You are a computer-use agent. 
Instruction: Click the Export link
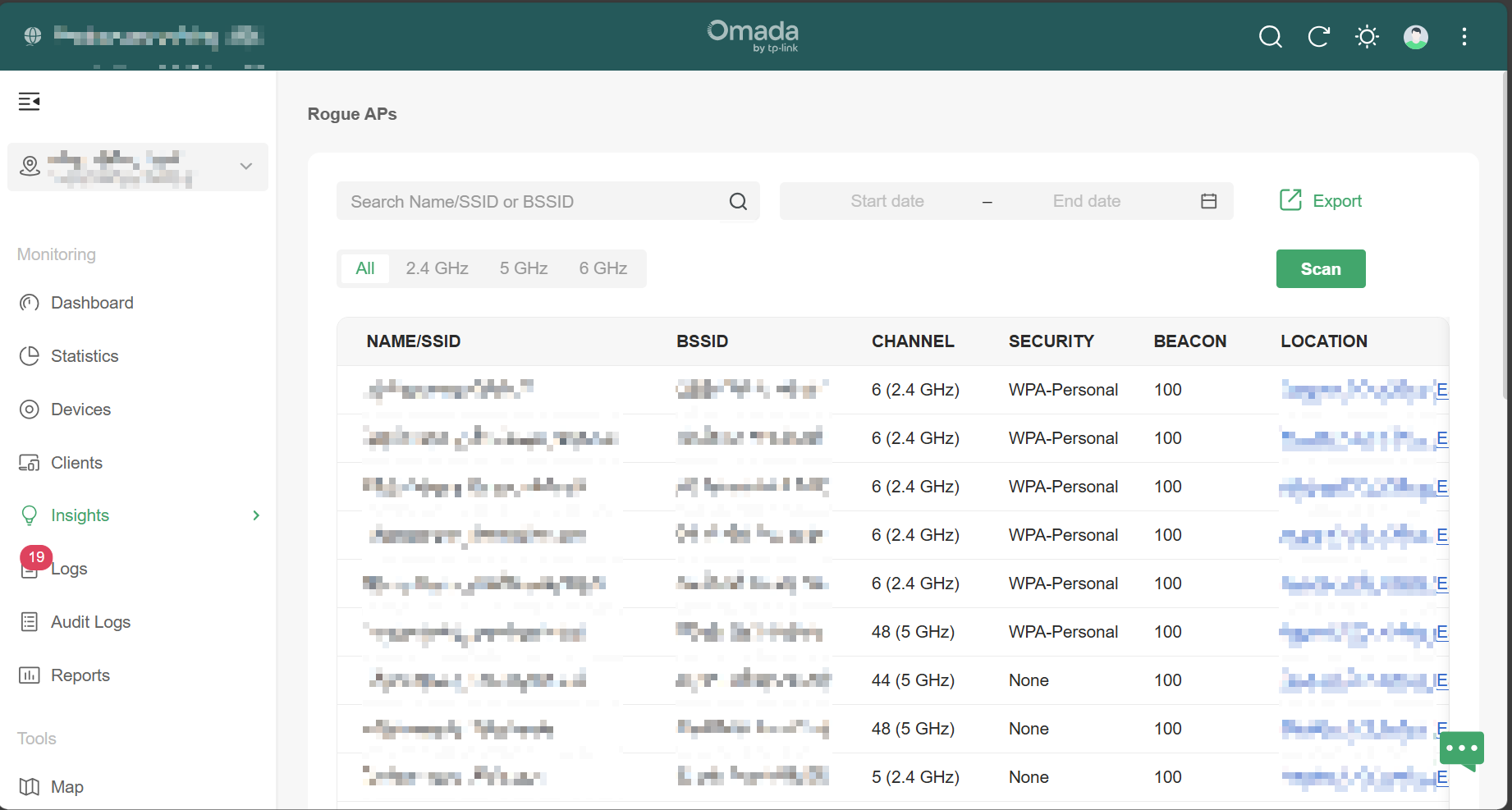(x=1337, y=201)
